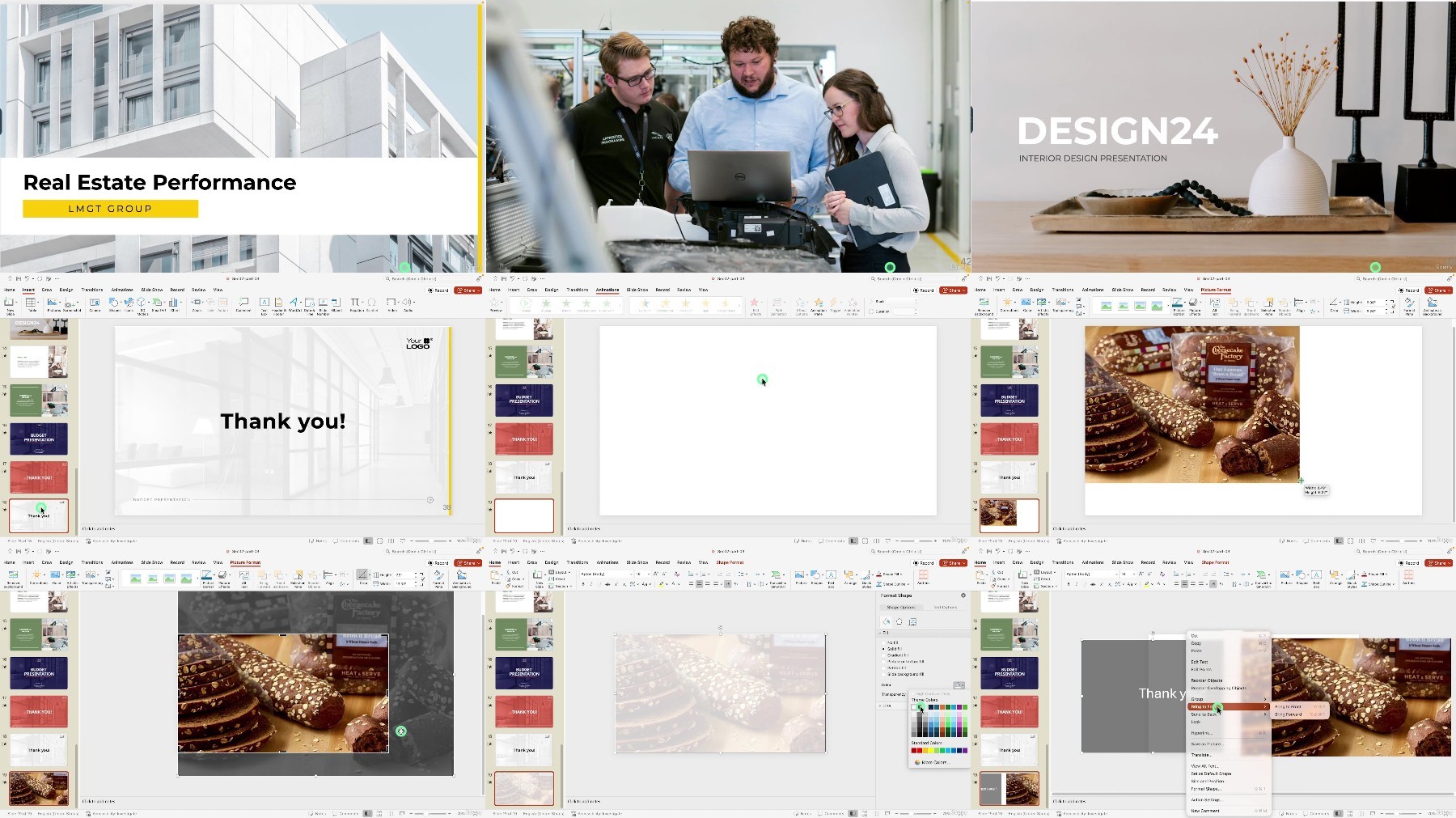Click Equation icon in the Insert ribbon
Screen dimensions: 1456x818
click(x=355, y=305)
